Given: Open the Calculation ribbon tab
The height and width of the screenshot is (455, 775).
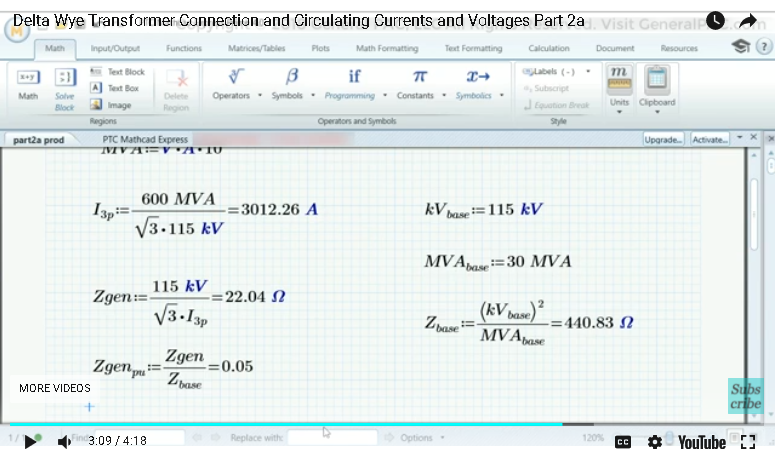Looking at the screenshot, I should tap(549, 48).
